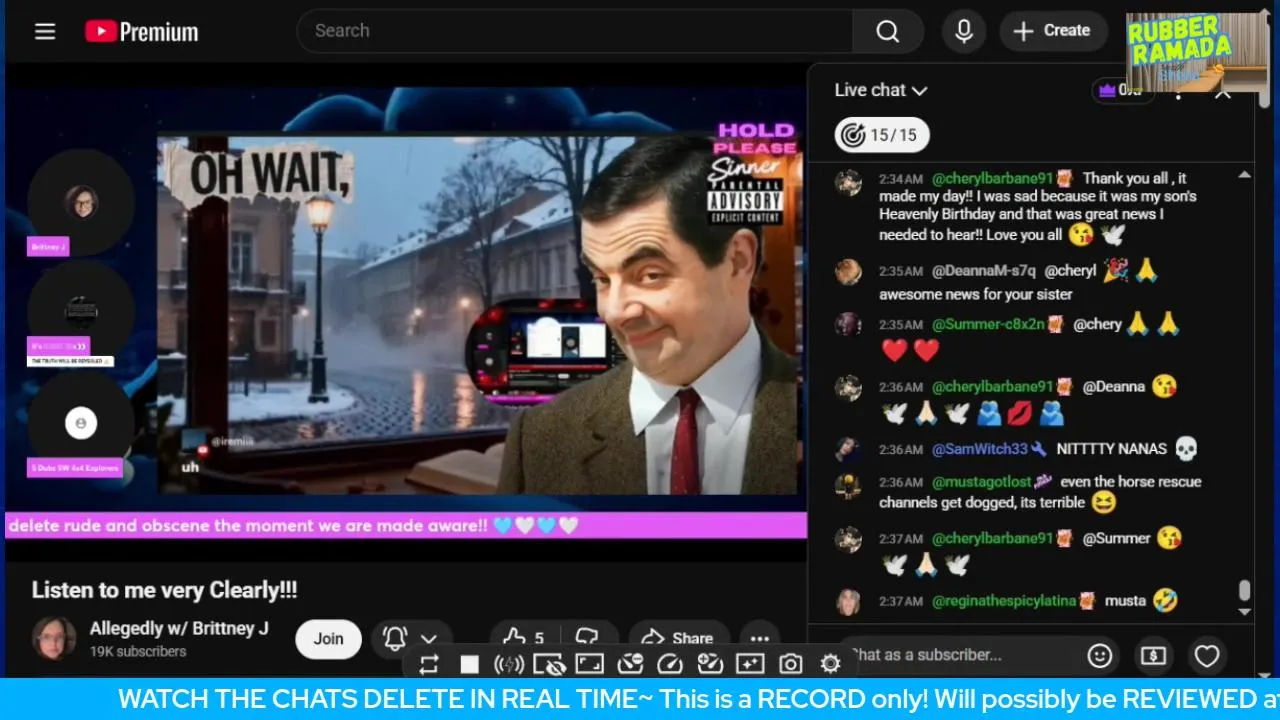The image size is (1280, 720).
Task: Open the 15/15 goal progress chip
Action: pos(882,135)
